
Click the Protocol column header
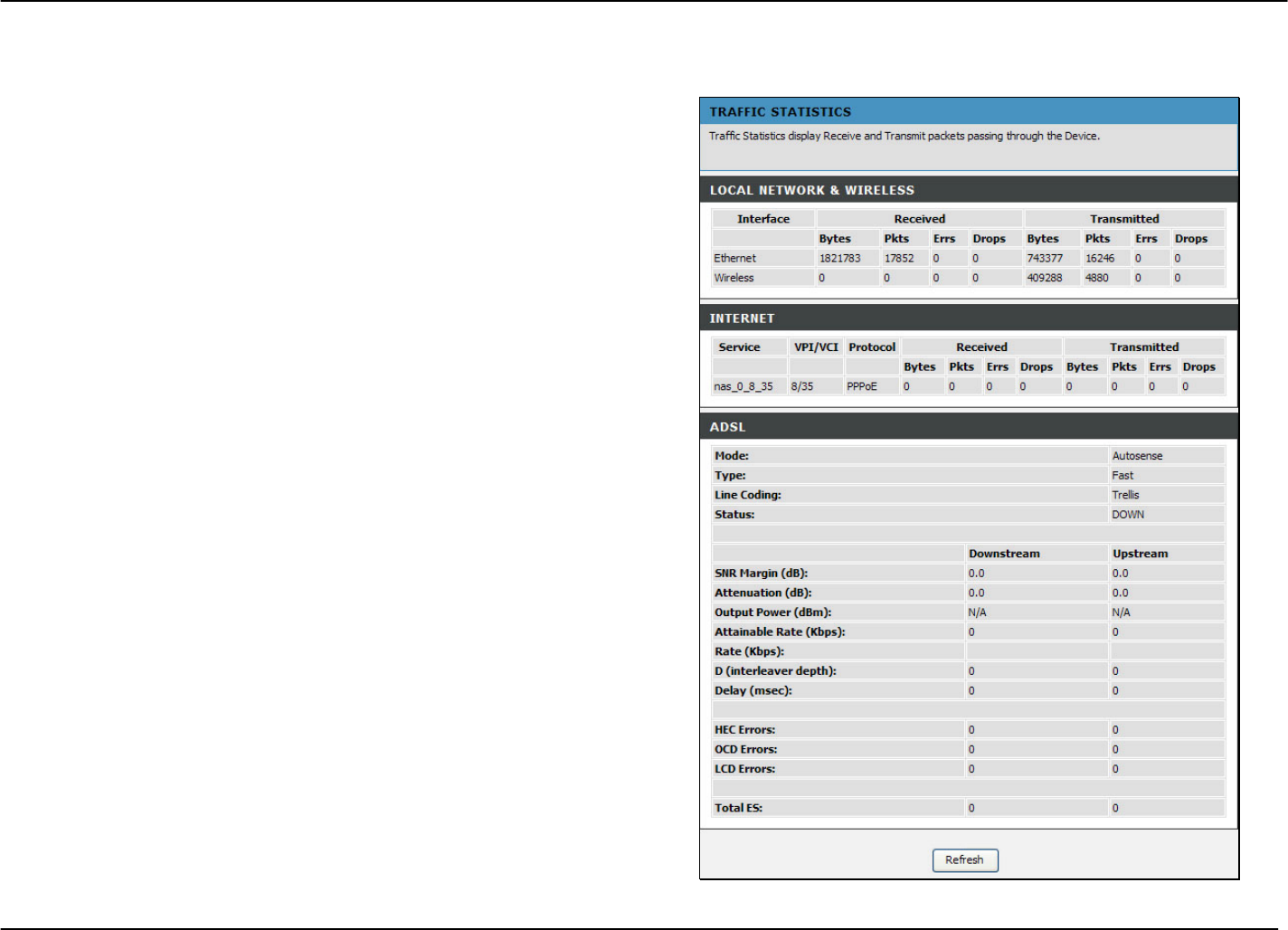coord(872,348)
